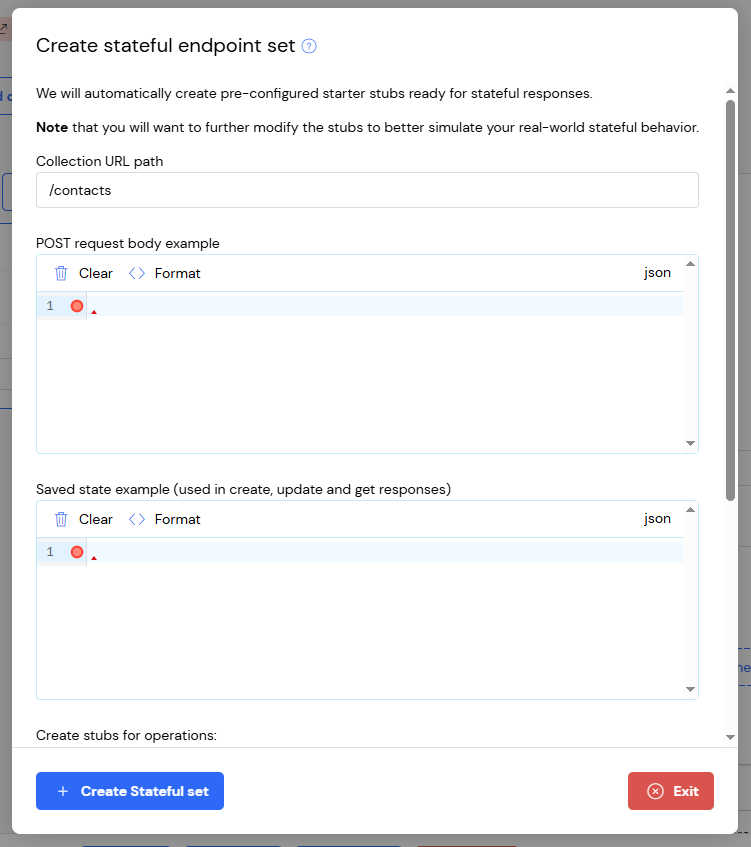Place cursor in POST request body line 1

(x=384, y=306)
